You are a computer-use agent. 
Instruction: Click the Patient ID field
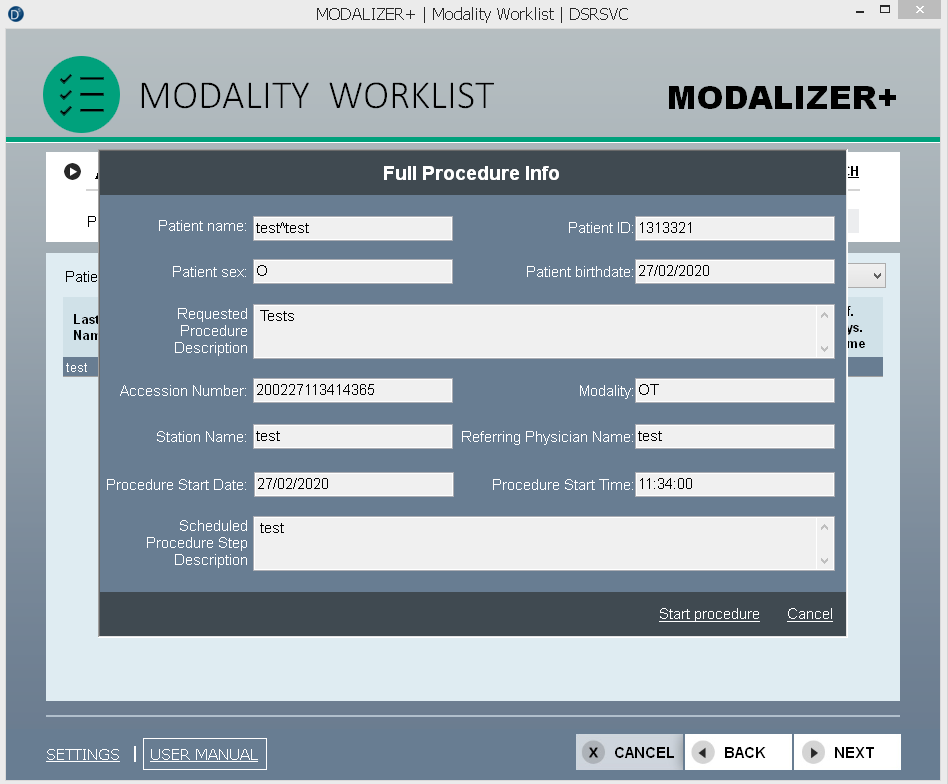(734, 228)
